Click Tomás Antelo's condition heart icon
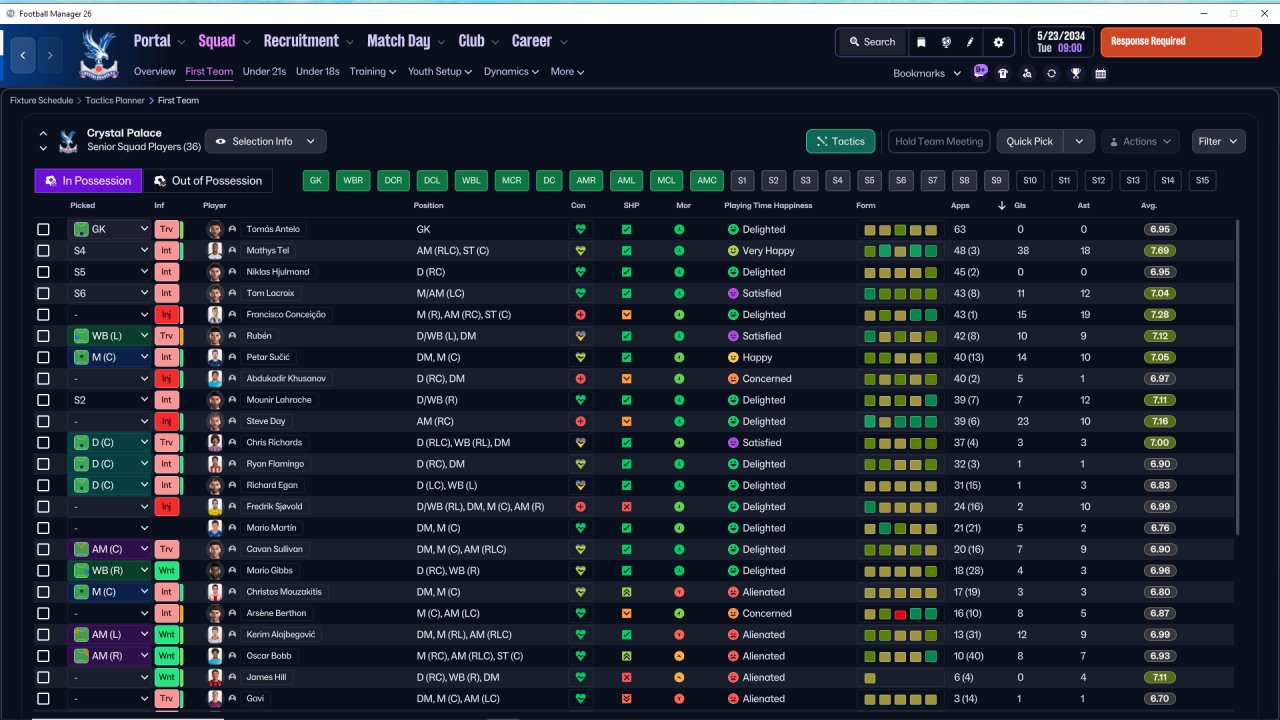This screenshot has height=720, width=1280. (x=580, y=229)
